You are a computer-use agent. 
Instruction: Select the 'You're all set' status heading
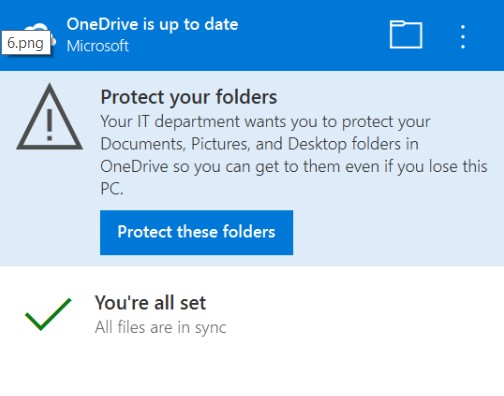[150, 303]
